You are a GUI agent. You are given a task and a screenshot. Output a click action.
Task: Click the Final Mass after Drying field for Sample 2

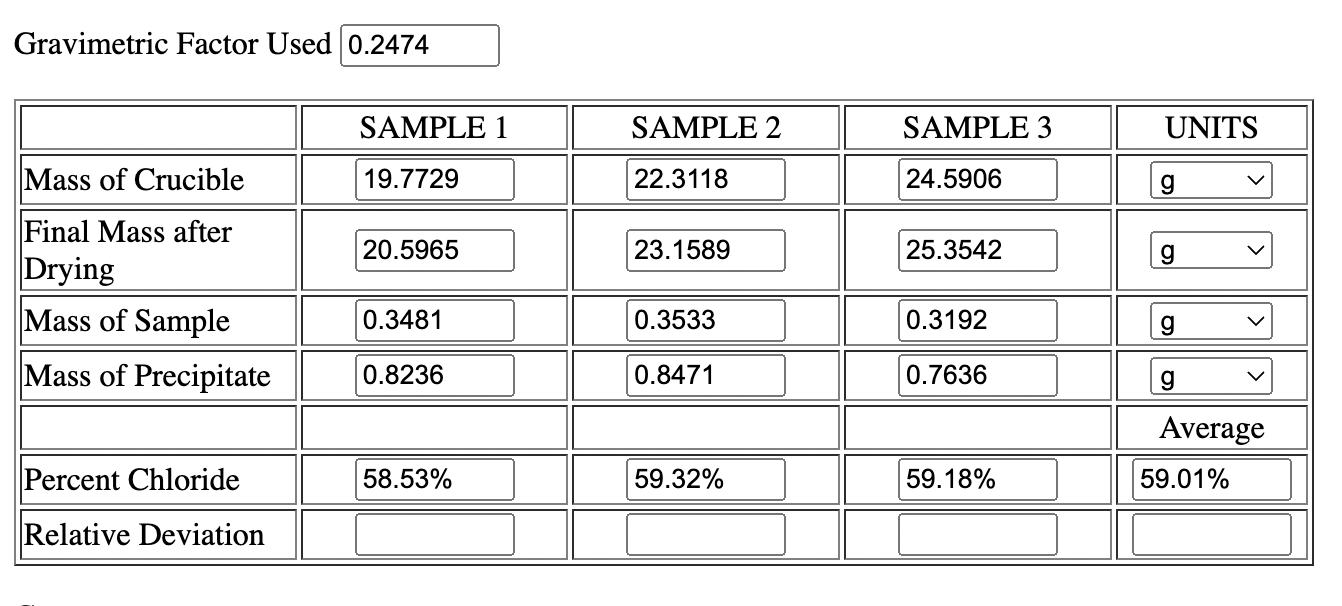[x=705, y=250]
